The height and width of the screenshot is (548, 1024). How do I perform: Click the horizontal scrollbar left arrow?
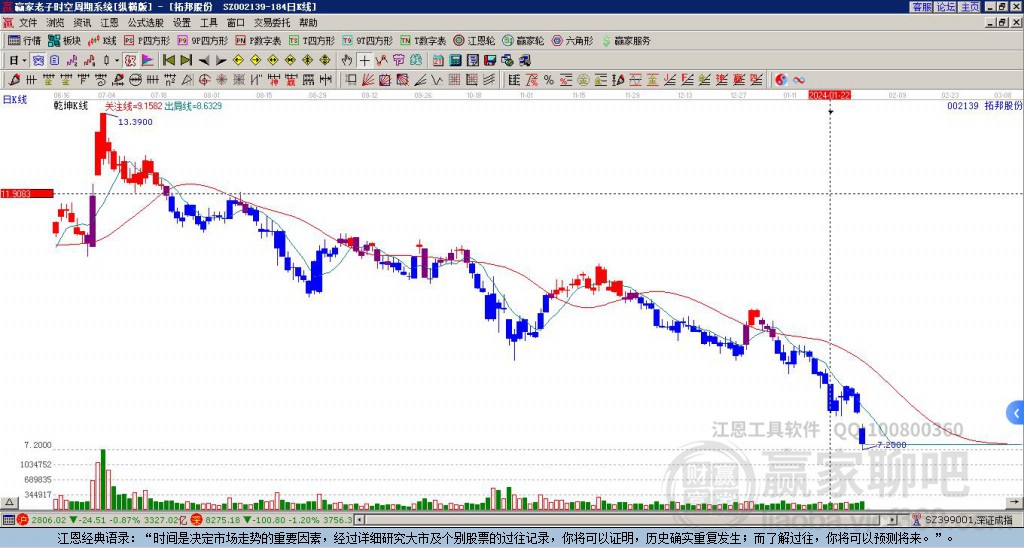360,520
